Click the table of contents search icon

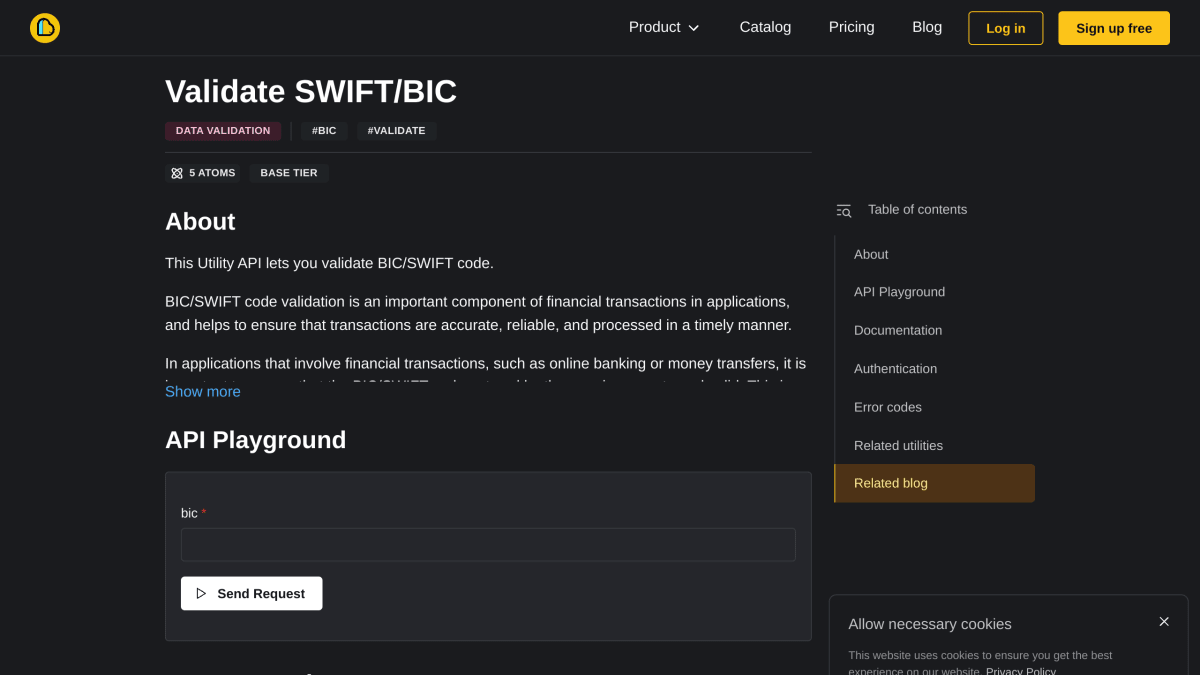point(843,210)
